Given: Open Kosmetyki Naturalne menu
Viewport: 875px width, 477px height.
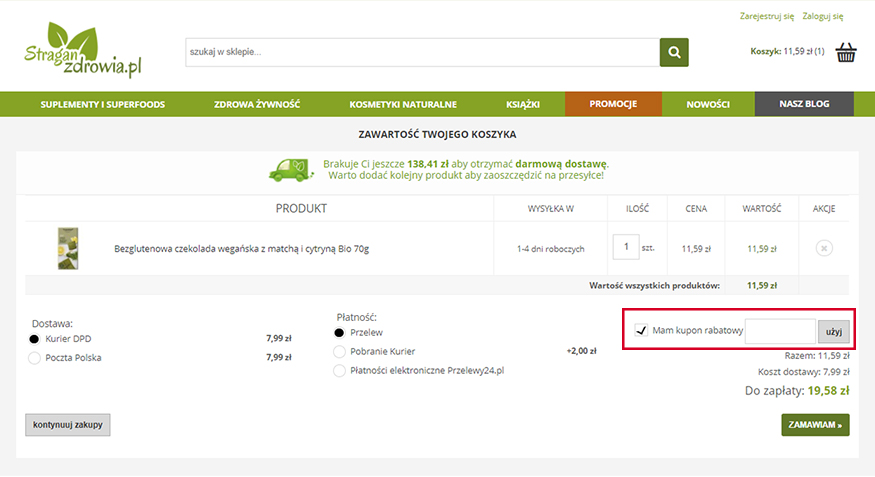Looking at the screenshot, I should click(403, 104).
